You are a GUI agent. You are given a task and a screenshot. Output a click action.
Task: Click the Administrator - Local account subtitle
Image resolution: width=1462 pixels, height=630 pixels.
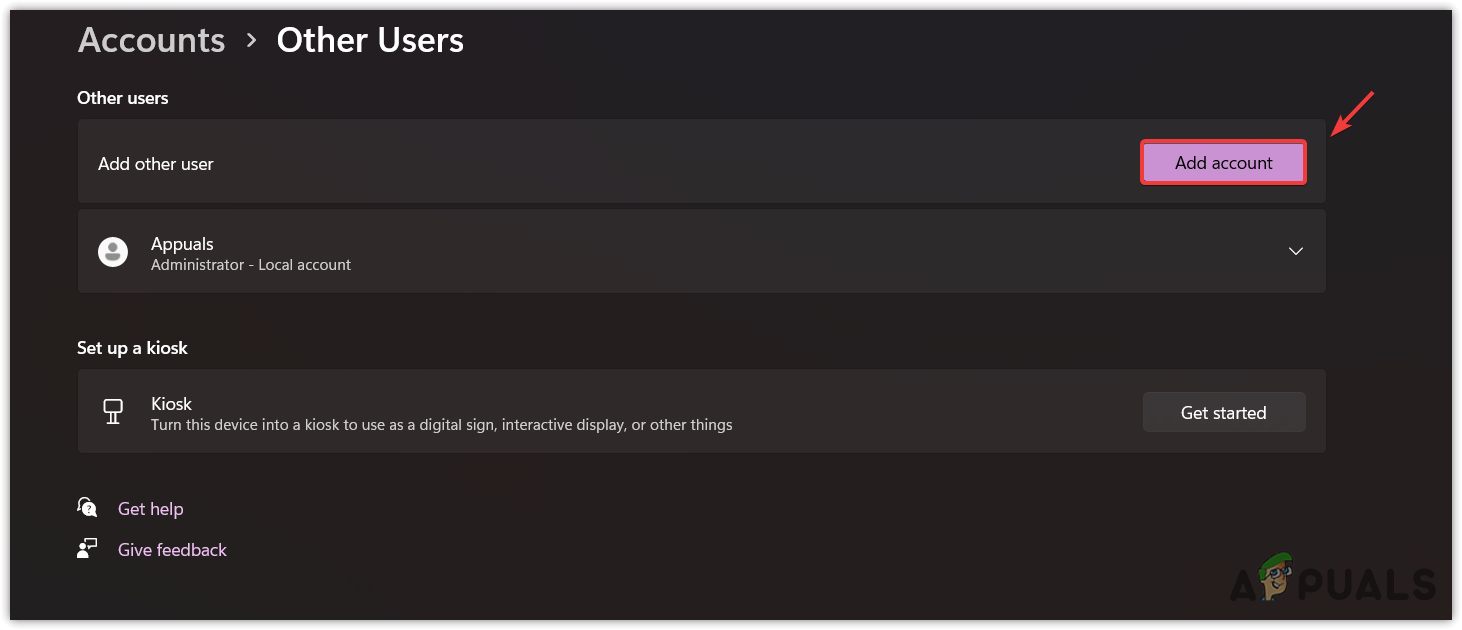(x=250, y=265)
